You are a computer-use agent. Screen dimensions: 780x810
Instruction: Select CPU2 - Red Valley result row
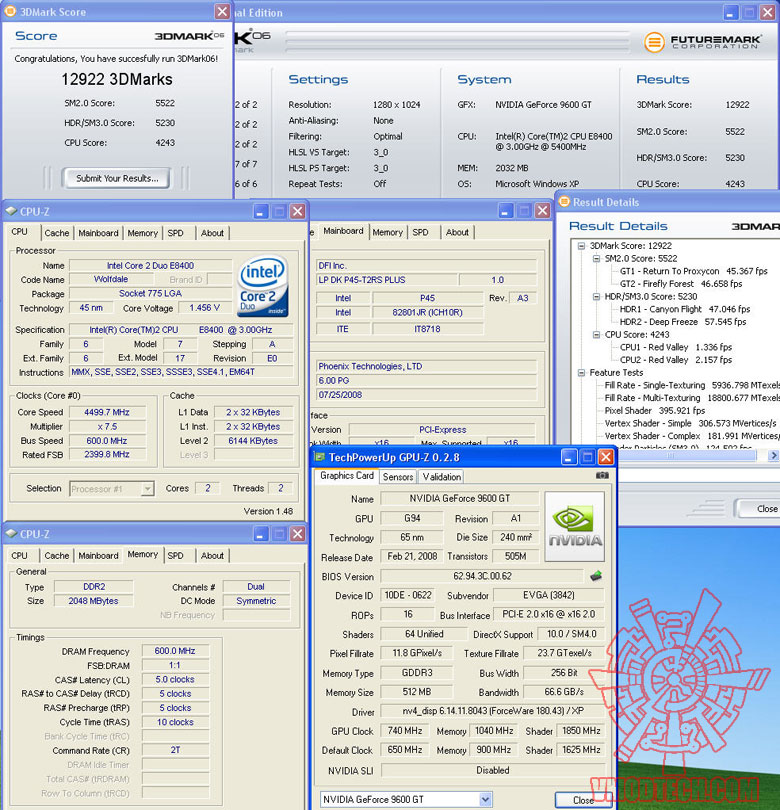[676, 360]
